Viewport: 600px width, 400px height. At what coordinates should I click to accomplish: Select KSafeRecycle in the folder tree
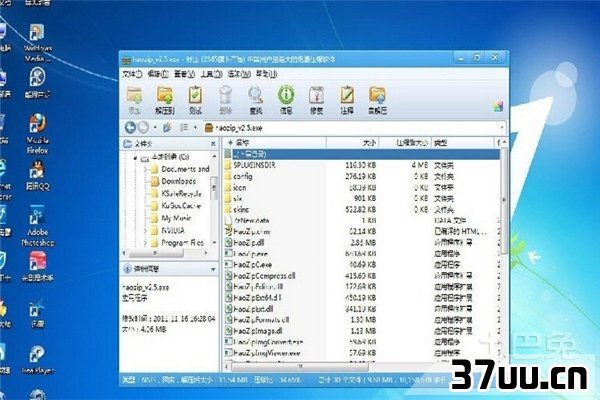click(181, 194)
